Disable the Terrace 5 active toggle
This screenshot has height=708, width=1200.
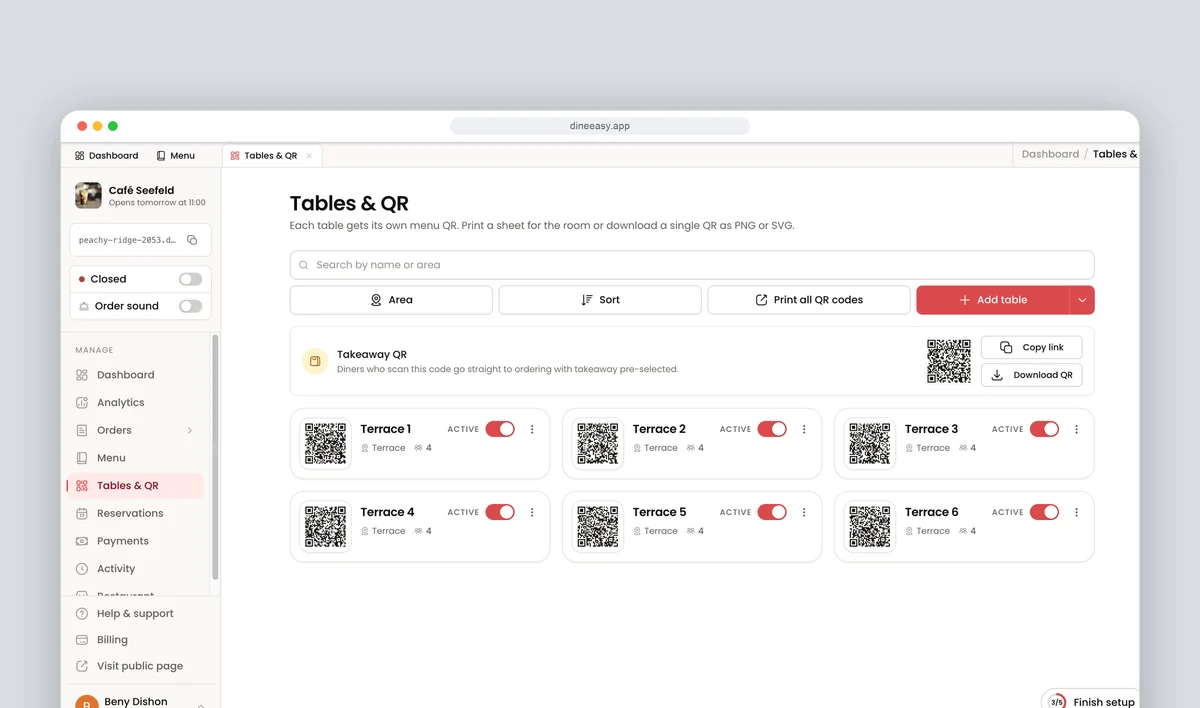point(772,512)
